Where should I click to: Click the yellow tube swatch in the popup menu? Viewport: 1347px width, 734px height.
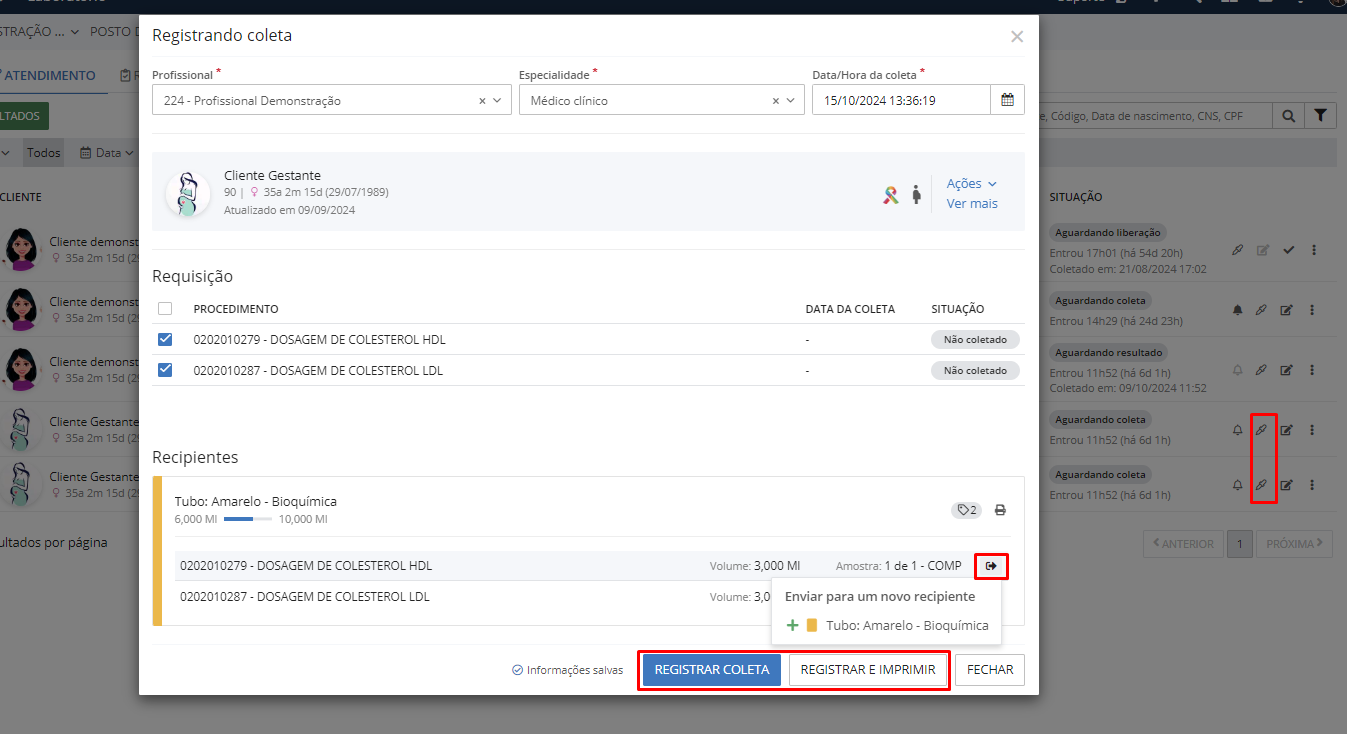pyautogui.click(x=812, y=625)
